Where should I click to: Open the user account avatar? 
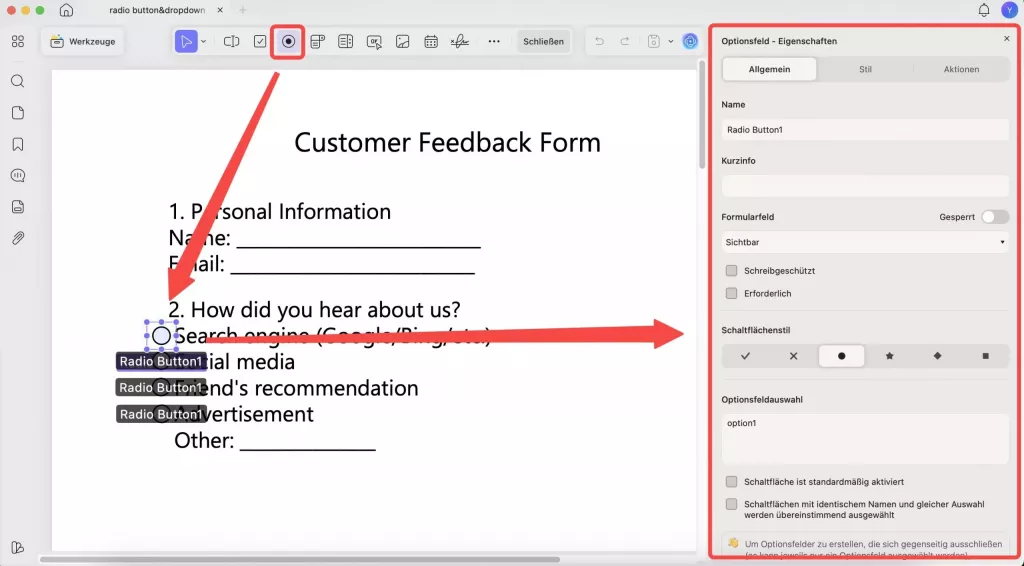pyautogui.click(x=1010, y=10)
